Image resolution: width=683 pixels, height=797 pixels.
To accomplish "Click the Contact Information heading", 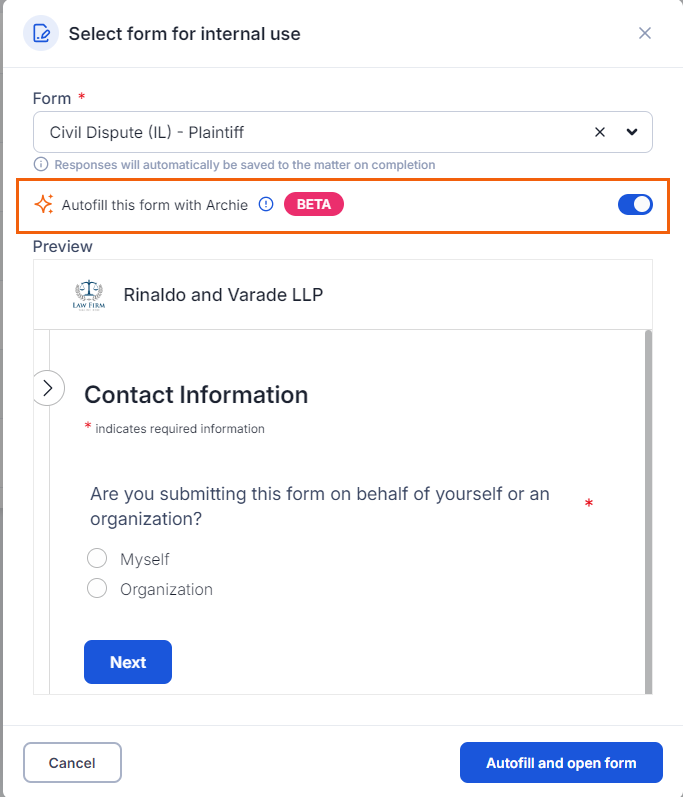I will [x=196, y=395].
